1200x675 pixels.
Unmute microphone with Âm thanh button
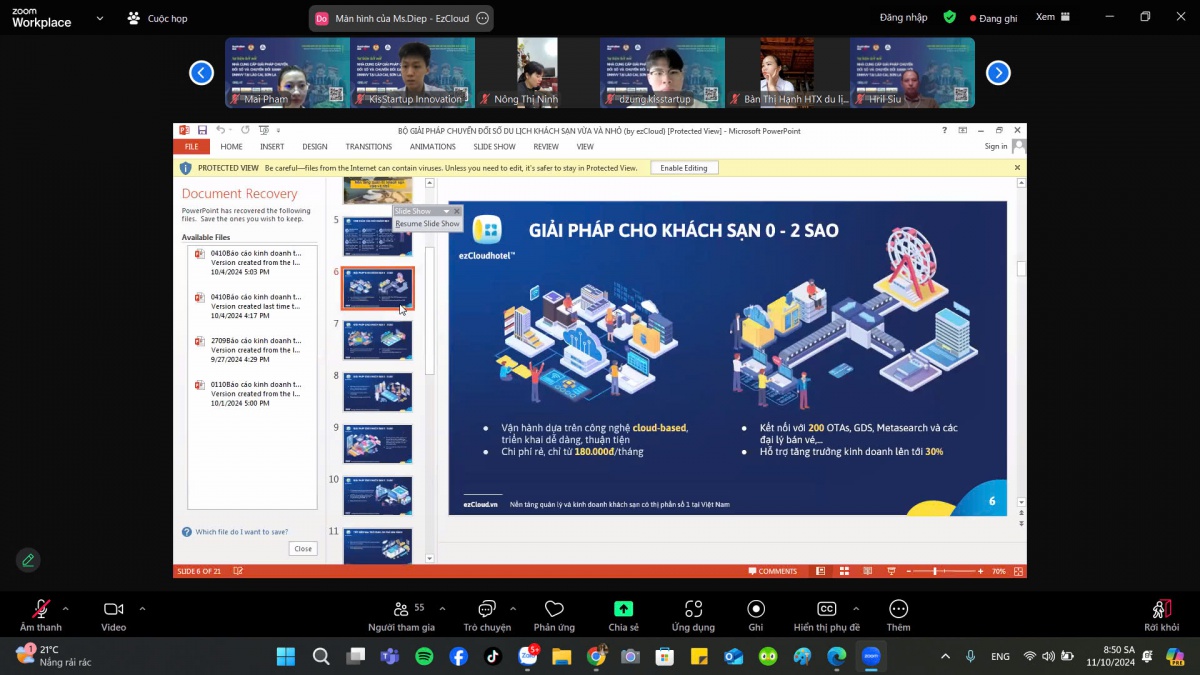click(41, 609)
